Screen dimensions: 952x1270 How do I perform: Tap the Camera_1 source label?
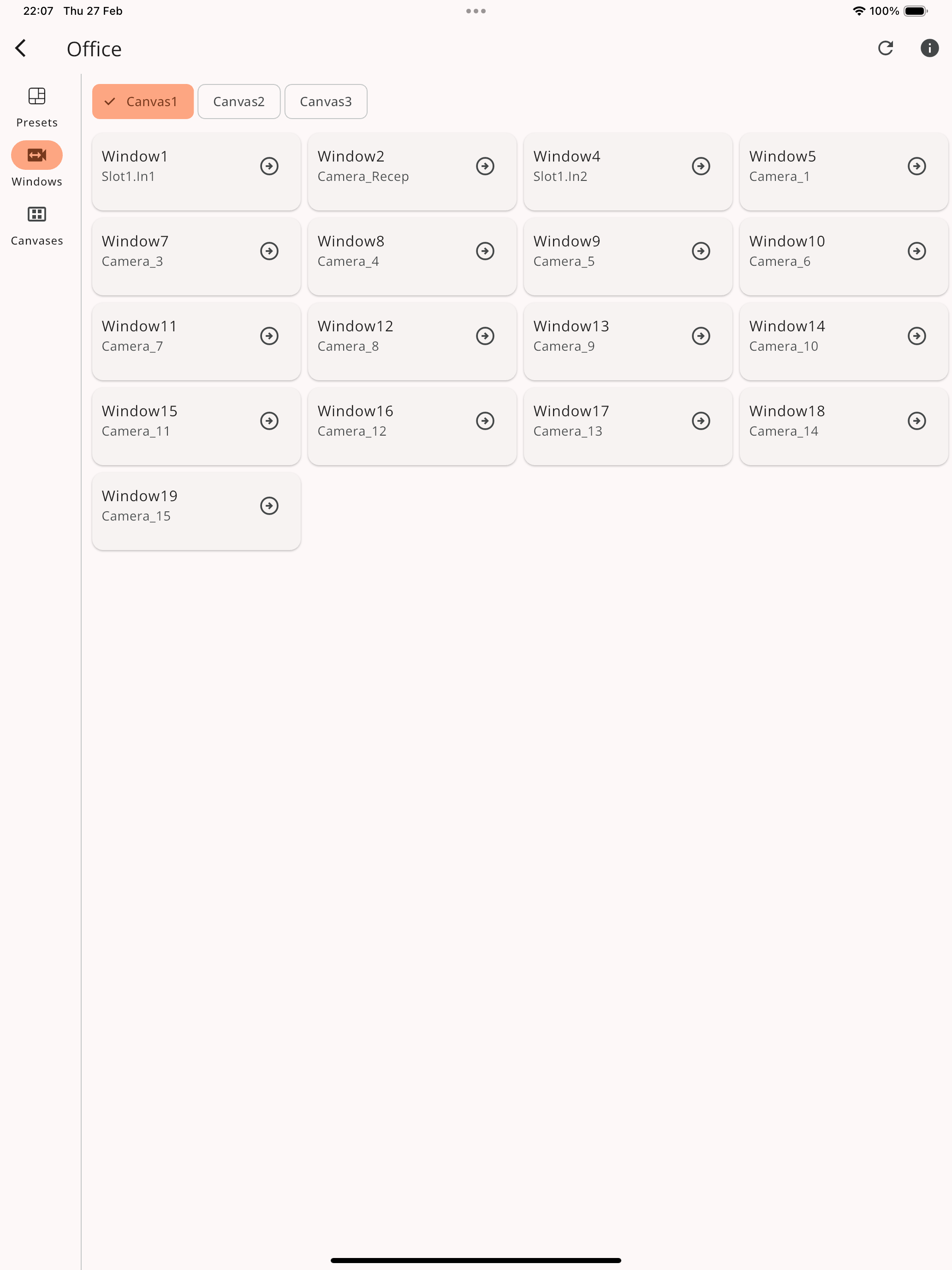(779, 176)
